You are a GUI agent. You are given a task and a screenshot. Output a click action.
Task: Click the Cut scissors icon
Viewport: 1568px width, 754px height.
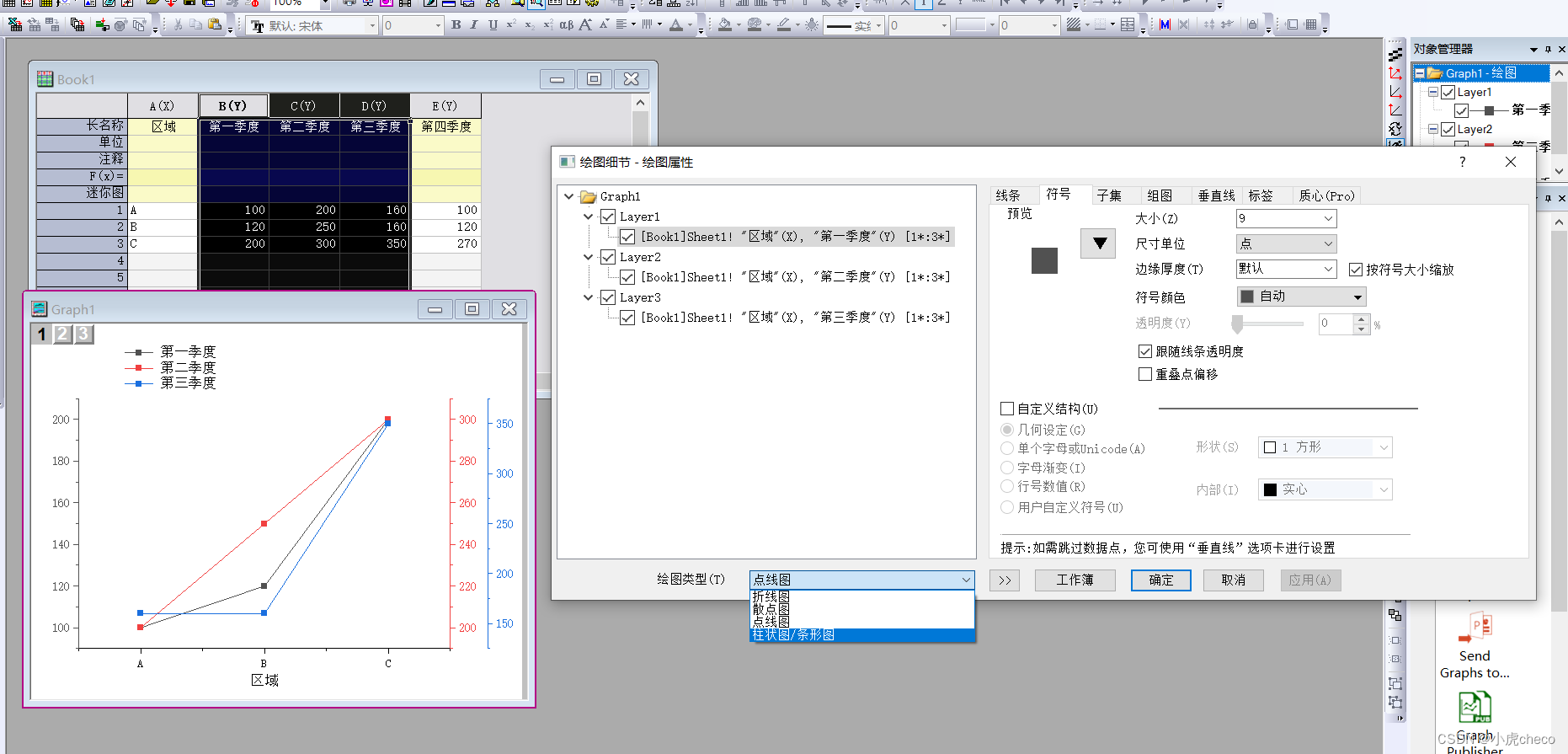click(178, 25)
